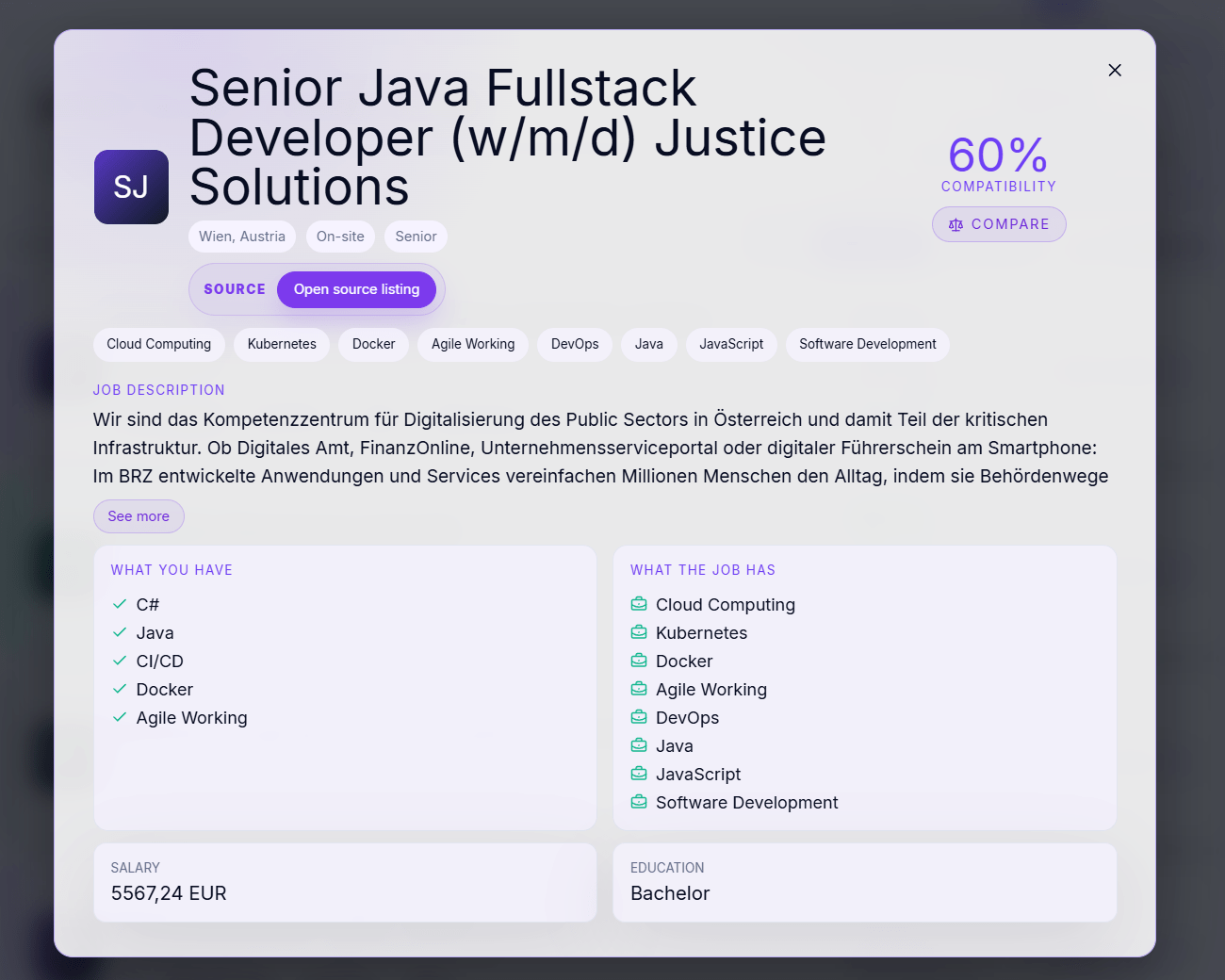Screen dimensions: 1225x980
Task: Click briefcase icon beside Kubernetes in job list
Action: 639,632
